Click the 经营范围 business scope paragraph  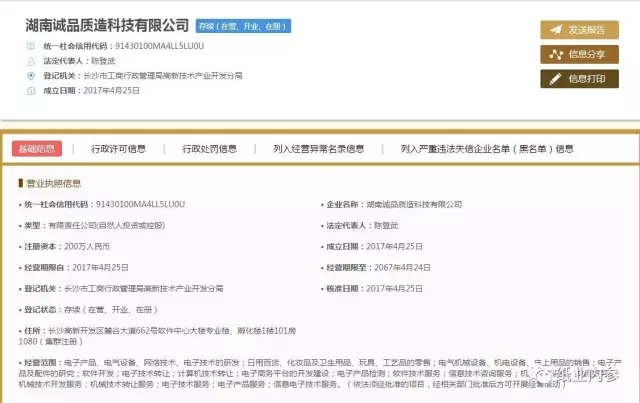coord(320,374)
